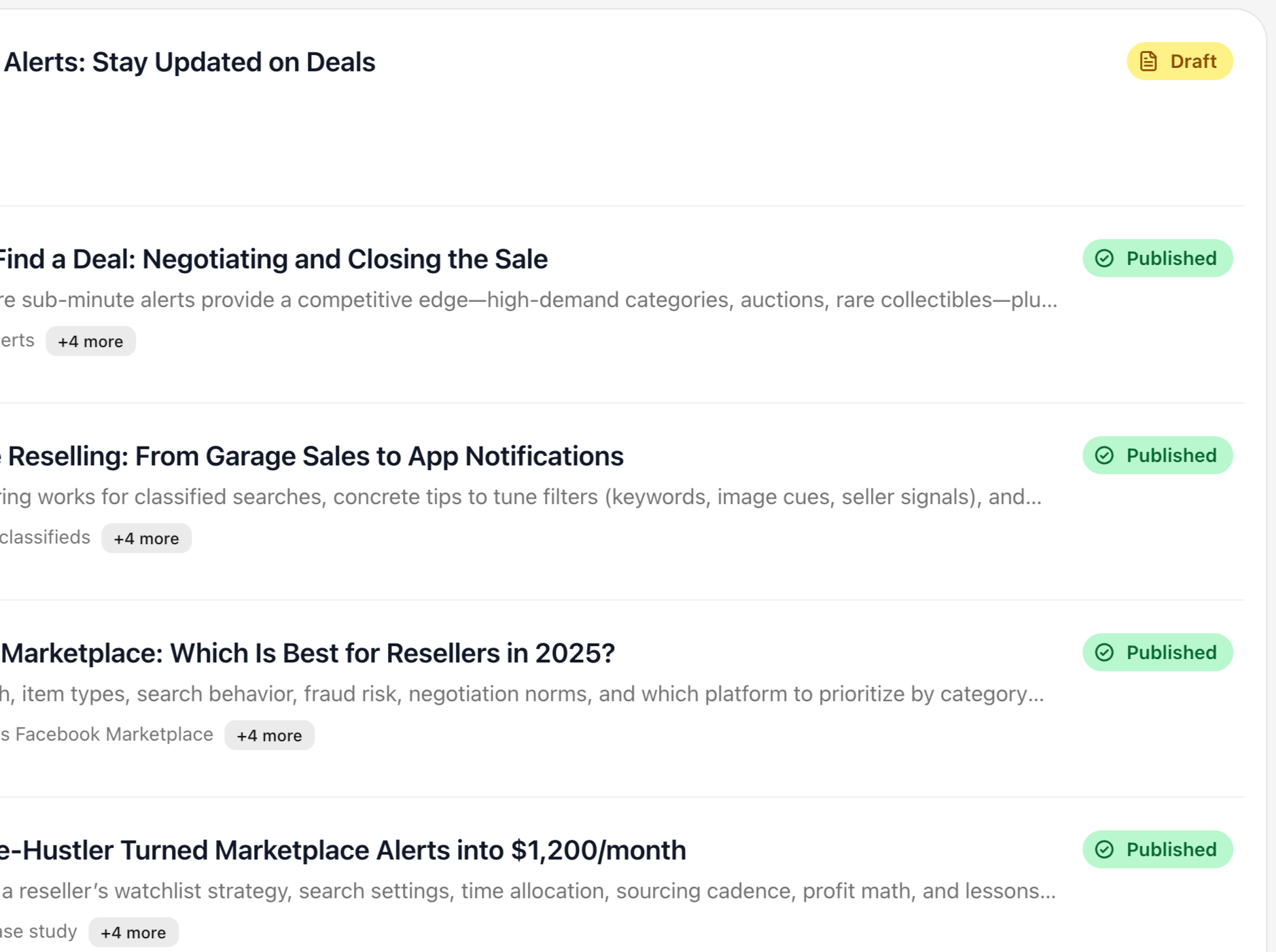Select the 'case study' tag
The image size is (1276, 952).
click(x=39, y=931)
